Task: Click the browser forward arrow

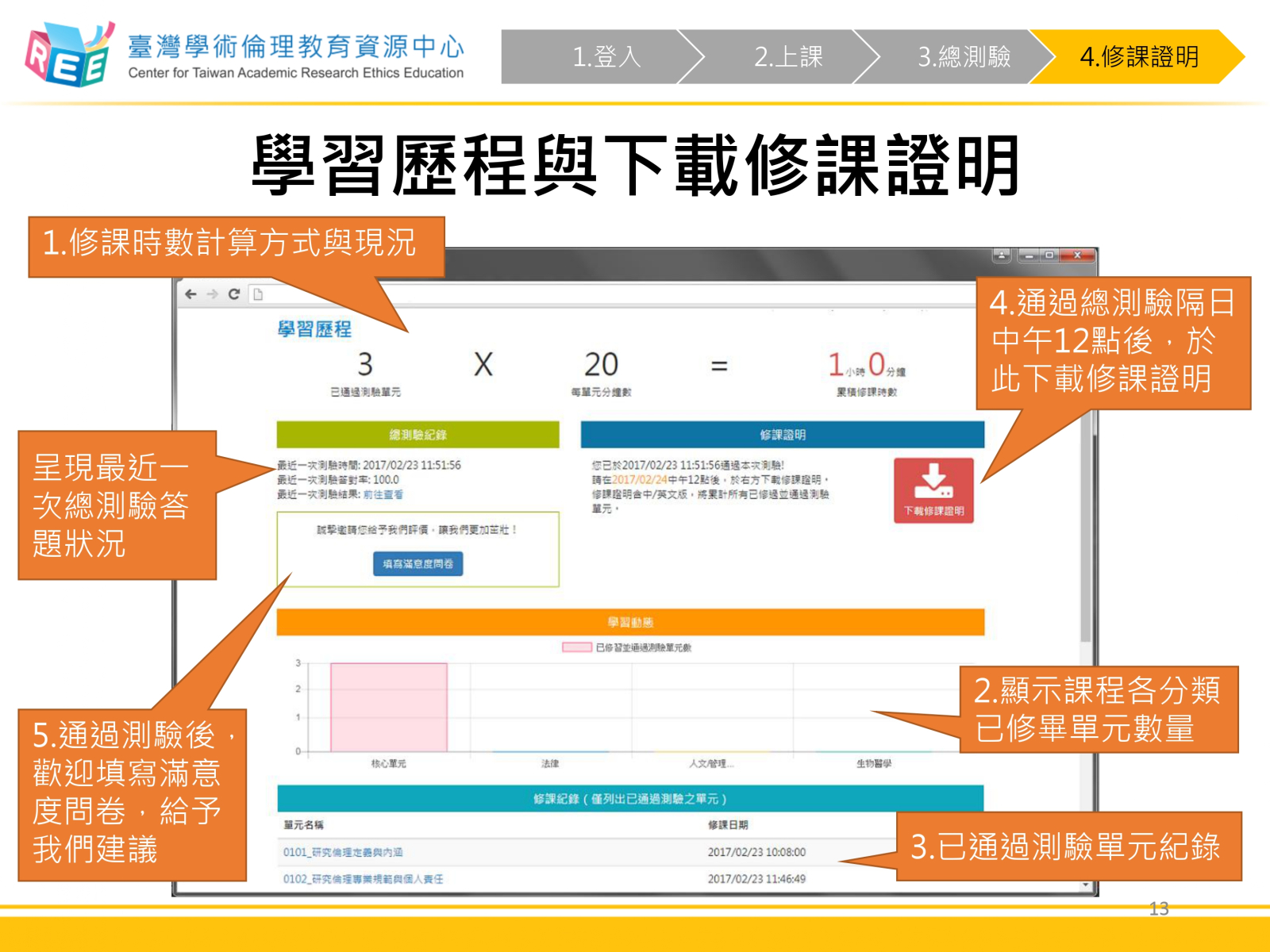Action: (x=212, y=294)
